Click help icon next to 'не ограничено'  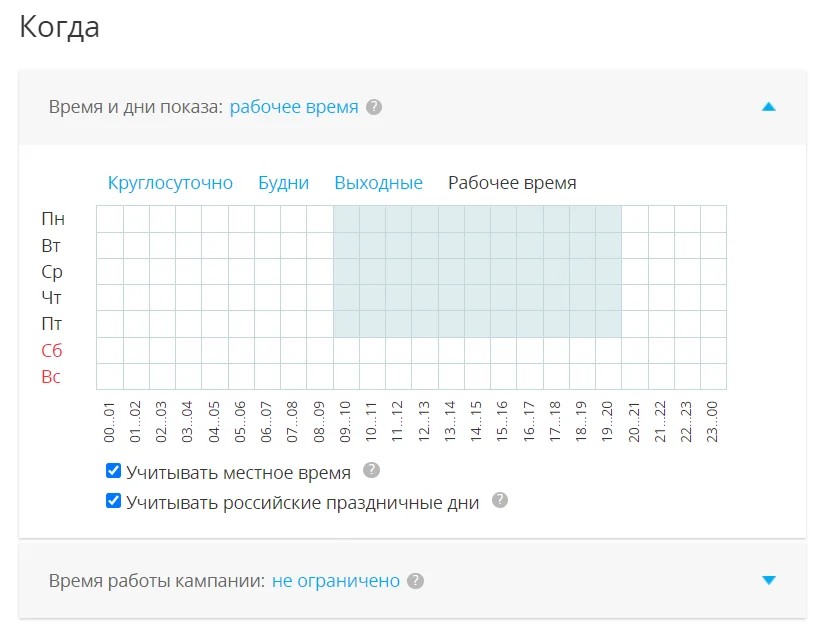[x=416, y=581]
